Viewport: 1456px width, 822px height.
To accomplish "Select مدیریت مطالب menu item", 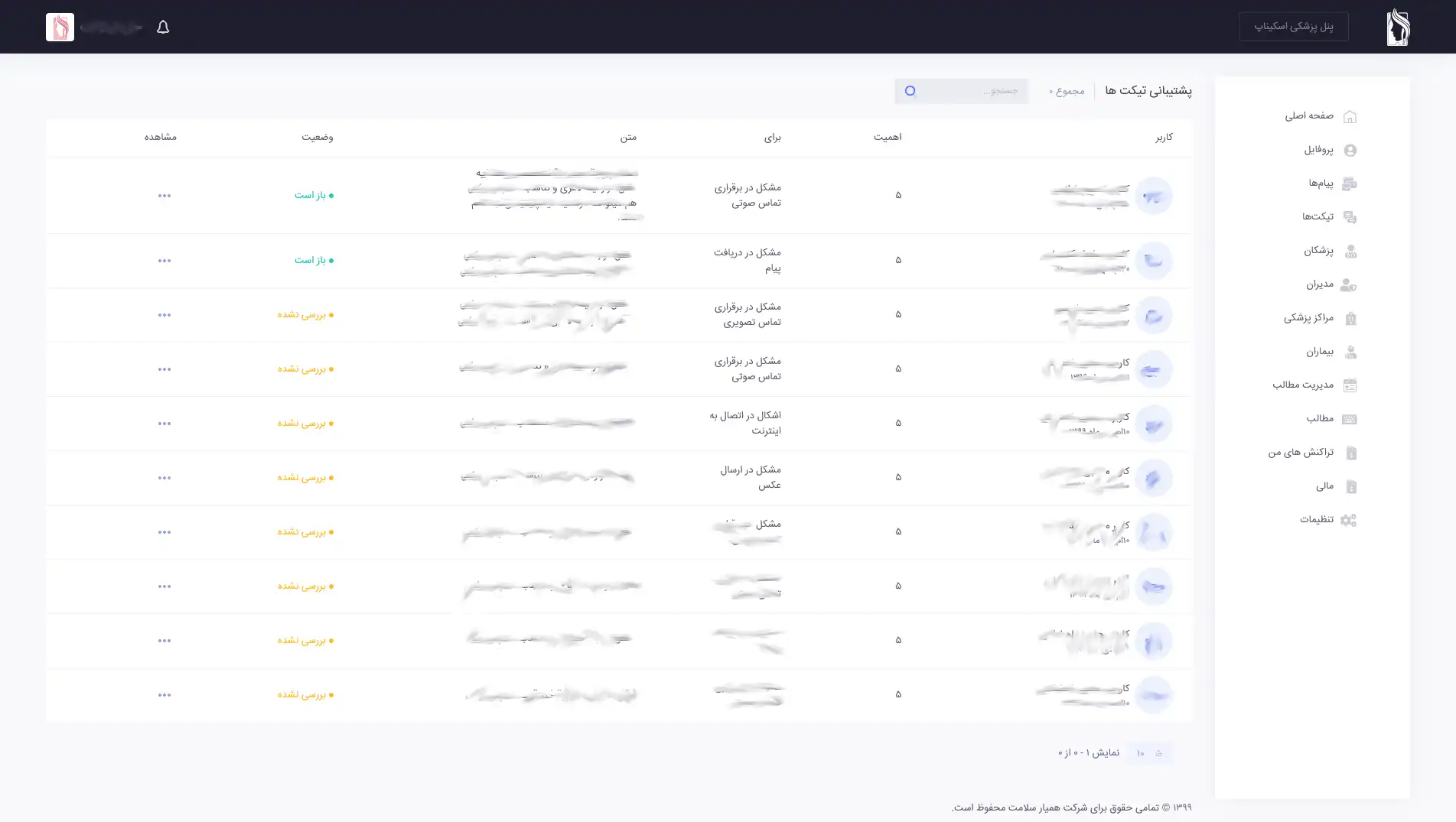I will coord(1303,385).
